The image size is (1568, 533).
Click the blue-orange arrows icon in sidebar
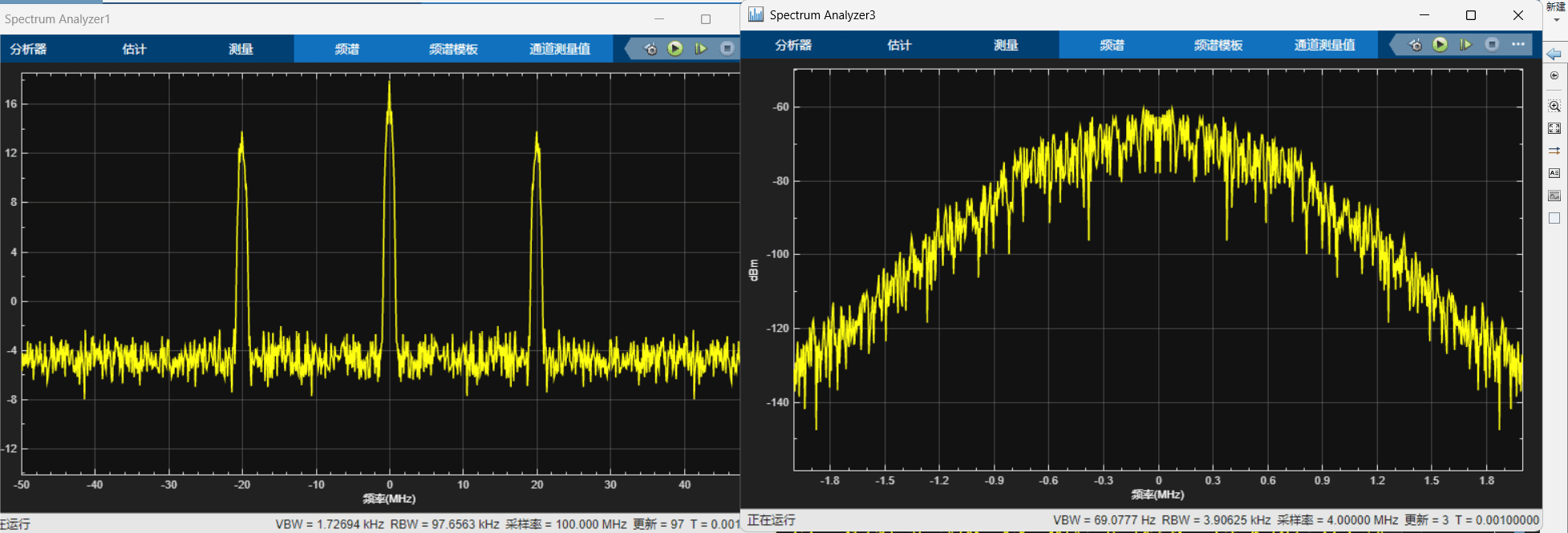tap(1554, 151)
